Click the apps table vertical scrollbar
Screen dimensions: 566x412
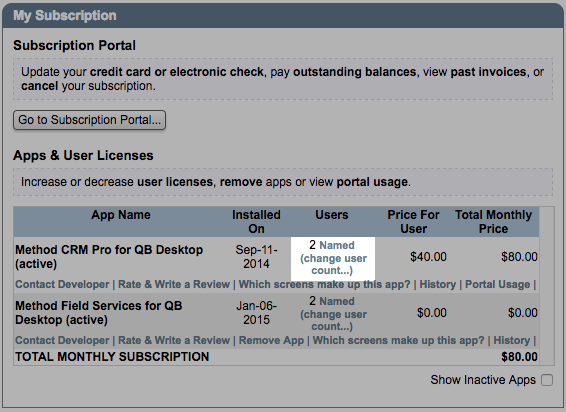pos(547,286)
